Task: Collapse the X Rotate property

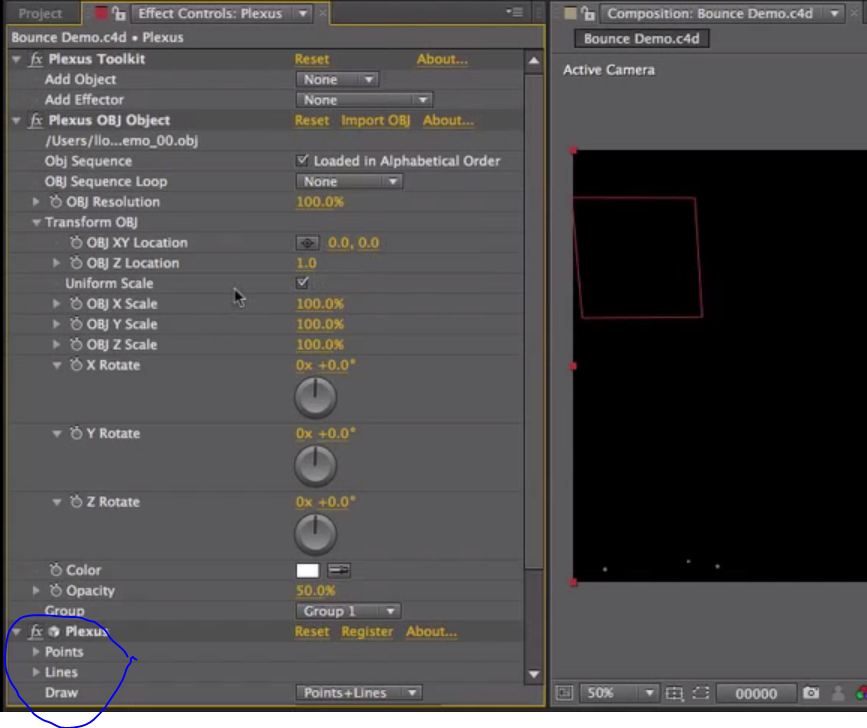Action: pyautogui.click(x=56, y=365)
